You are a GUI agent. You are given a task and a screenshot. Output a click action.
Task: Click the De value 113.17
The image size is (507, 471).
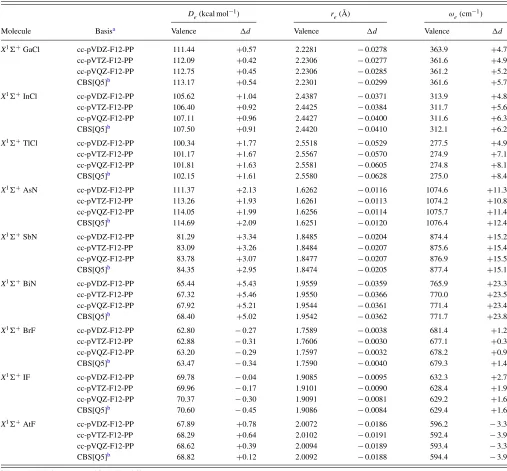tap(184, 82)
